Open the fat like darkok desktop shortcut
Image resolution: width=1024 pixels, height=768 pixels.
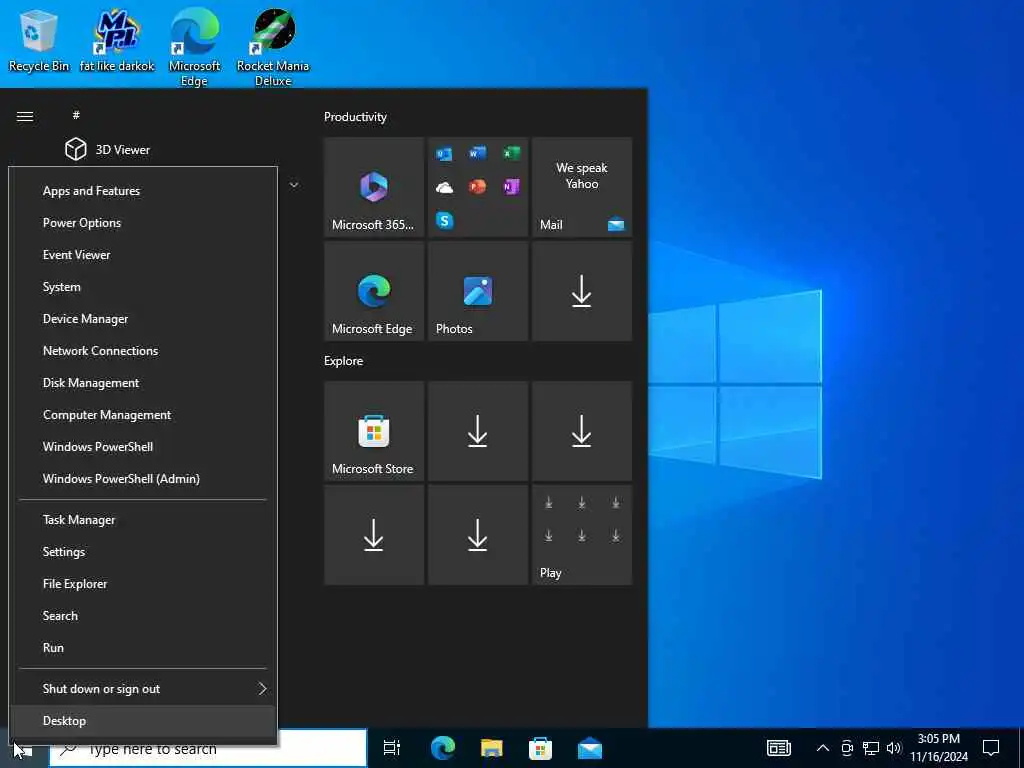[x=117, y=40]
